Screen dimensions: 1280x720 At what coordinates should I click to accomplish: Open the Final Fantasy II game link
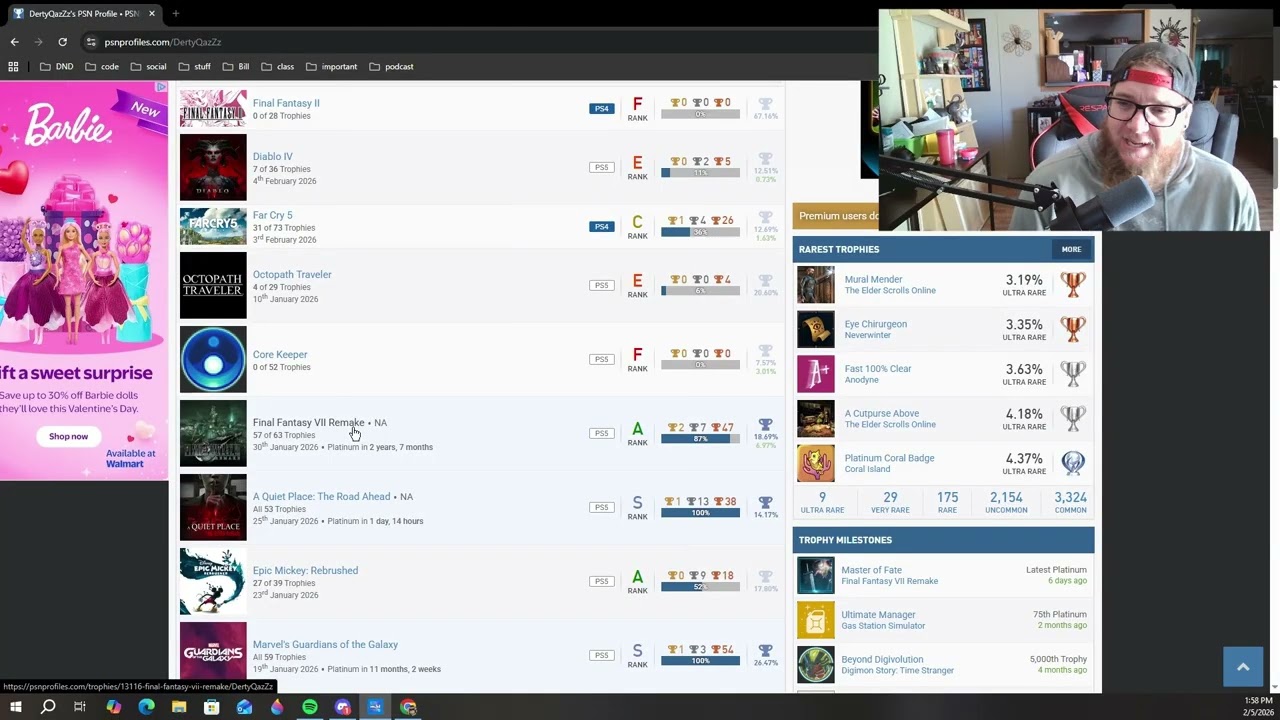(x=286, y=103)
